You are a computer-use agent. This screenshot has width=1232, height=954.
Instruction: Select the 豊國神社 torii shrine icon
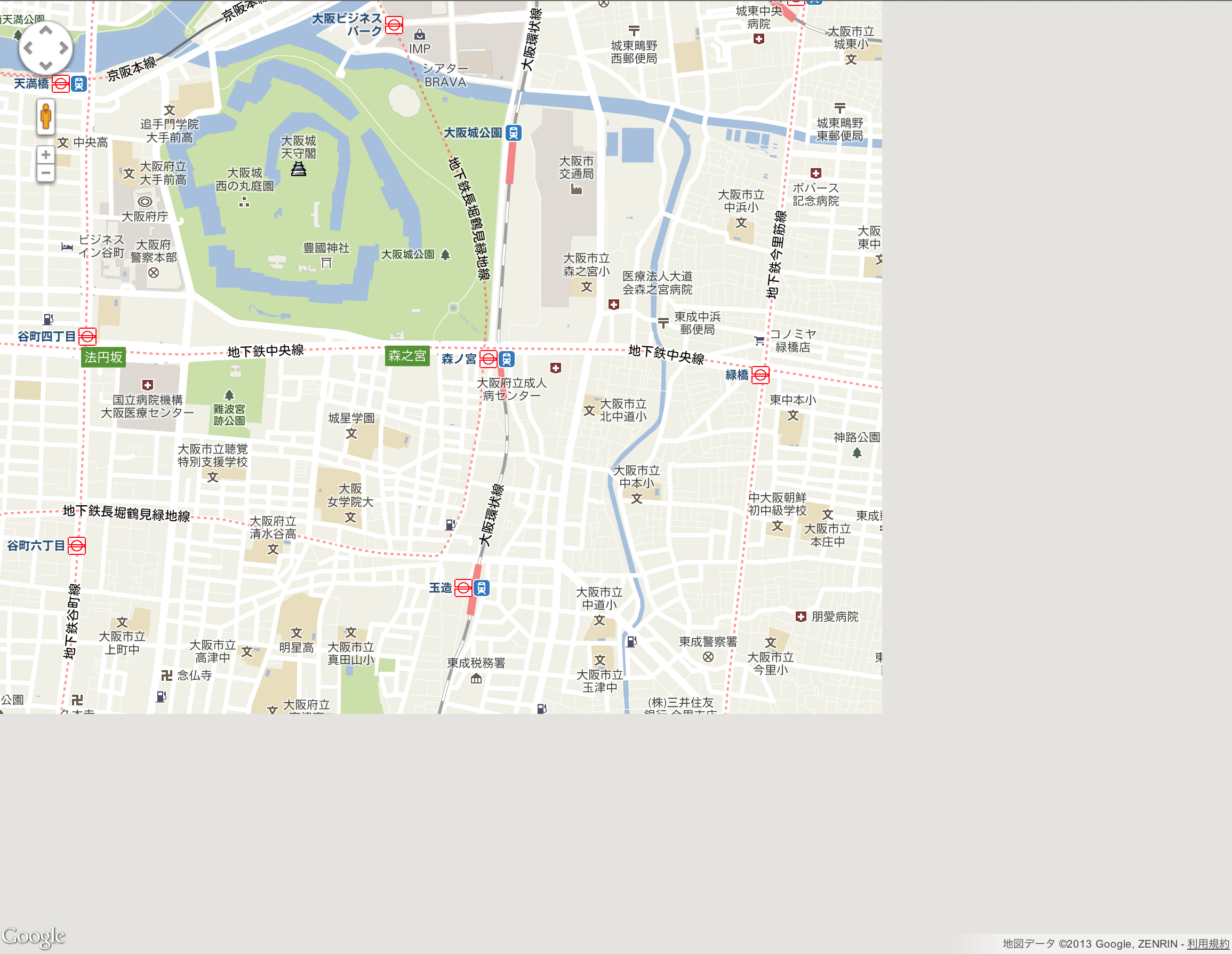(x=326, y=263)
